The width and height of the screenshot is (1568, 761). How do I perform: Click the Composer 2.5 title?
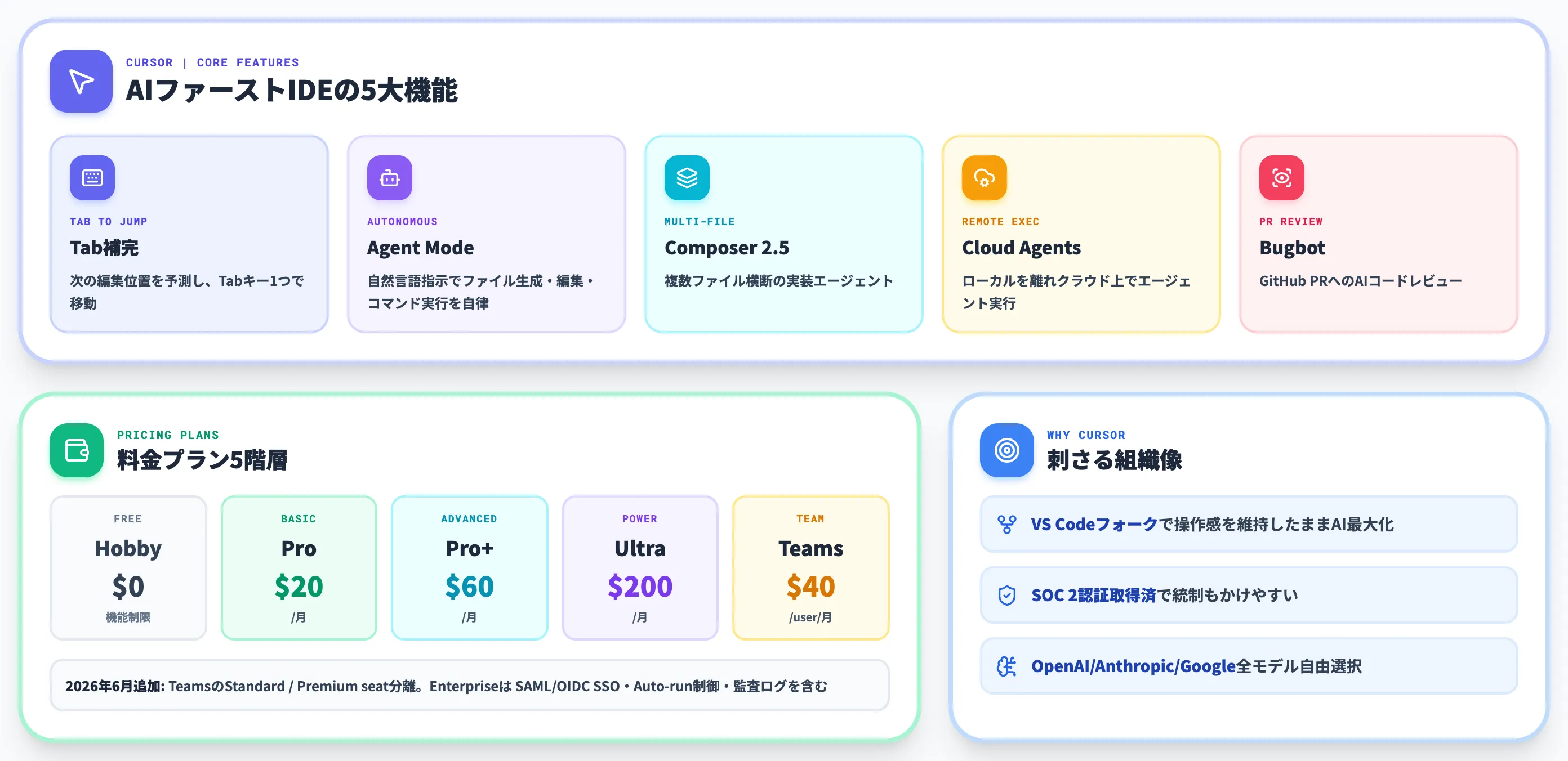coord(726,248)
